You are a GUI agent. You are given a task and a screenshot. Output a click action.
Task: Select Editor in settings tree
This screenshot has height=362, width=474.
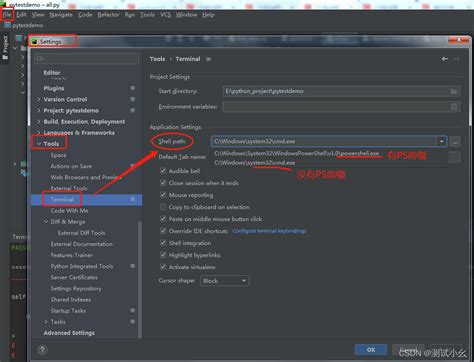52,72
